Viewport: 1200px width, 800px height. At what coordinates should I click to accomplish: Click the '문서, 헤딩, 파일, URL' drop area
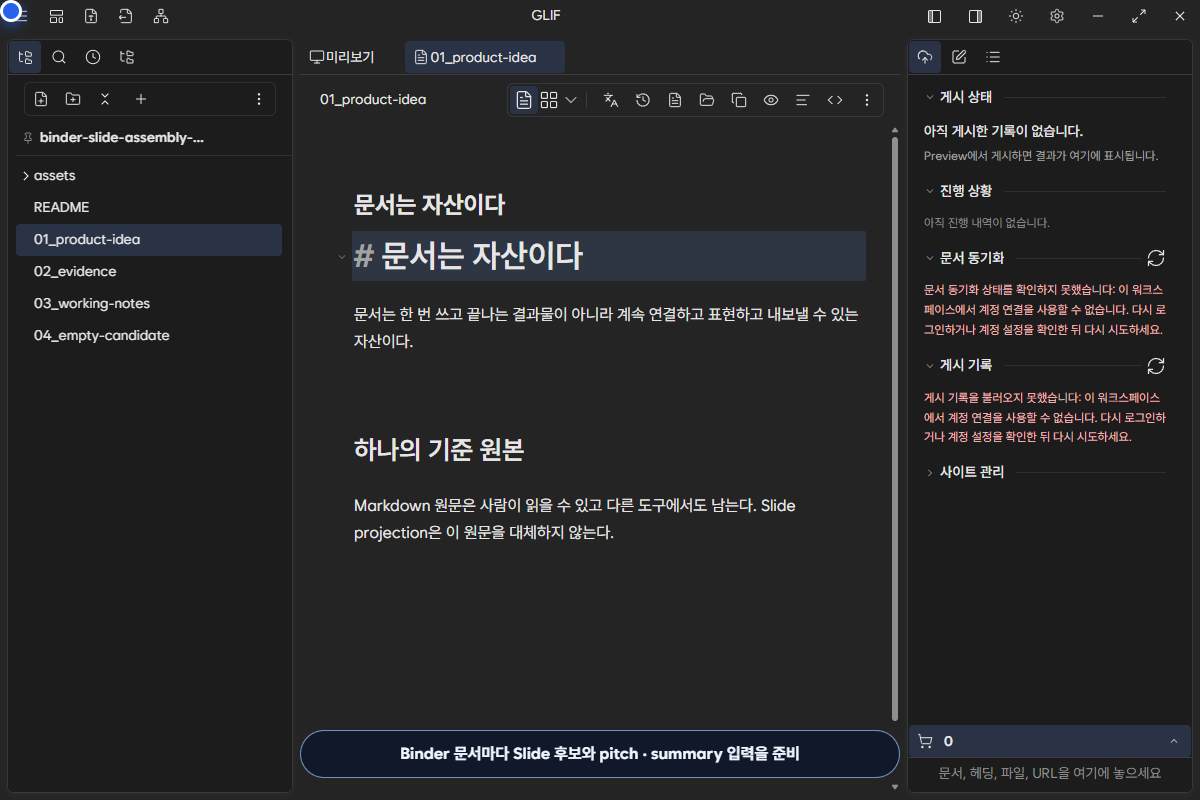pyautogui.click(x=1050, y=773)
